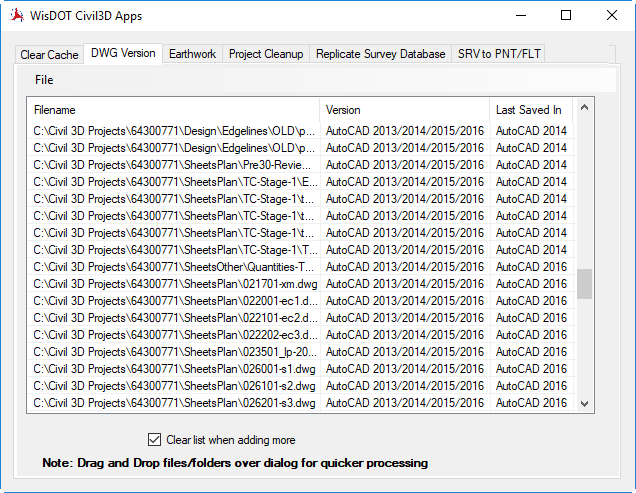Sort list by Version column header
636x493 pixels.
tap(404, 110)
